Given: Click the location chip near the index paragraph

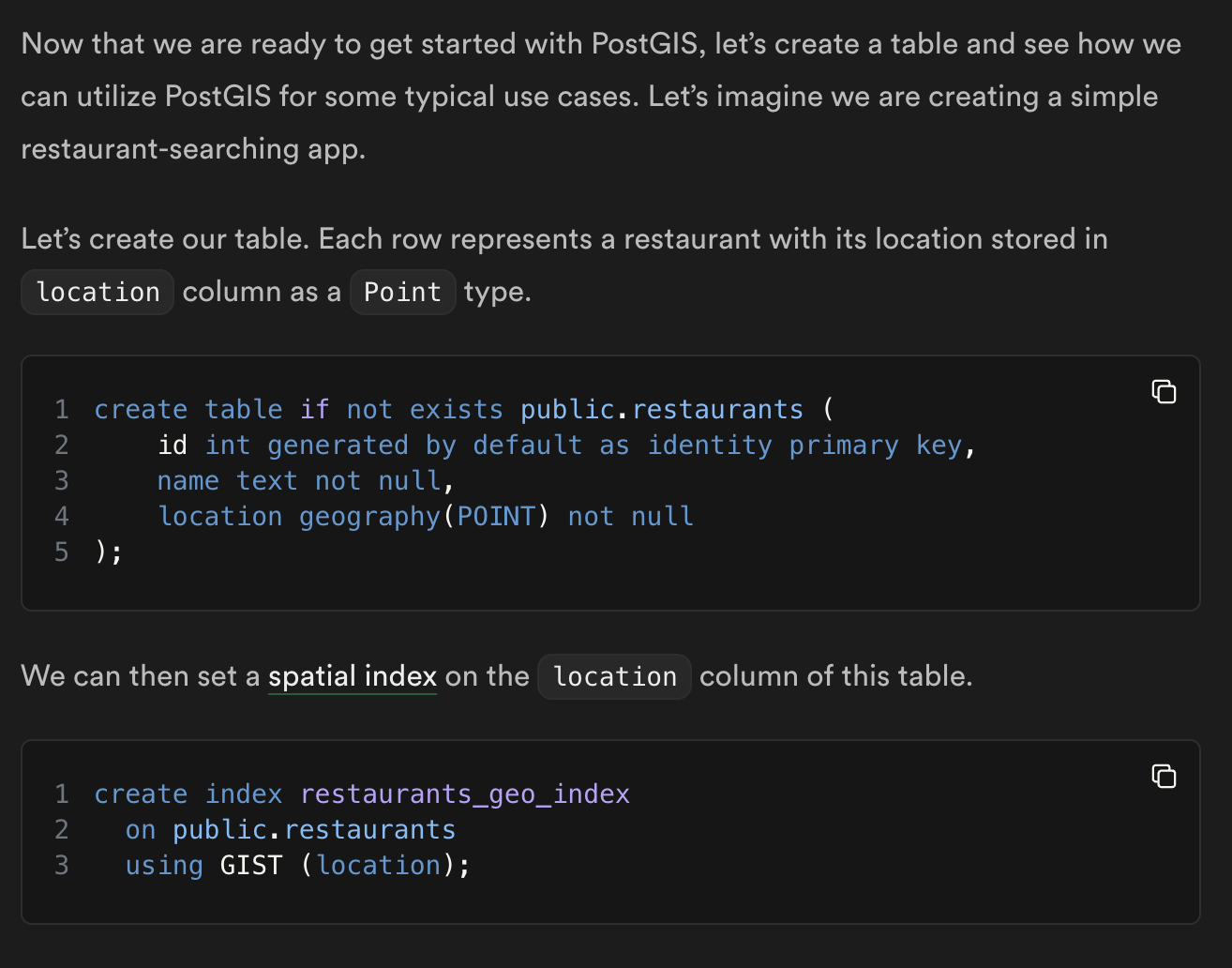Looking at the screenshot, I should point(614,676).
